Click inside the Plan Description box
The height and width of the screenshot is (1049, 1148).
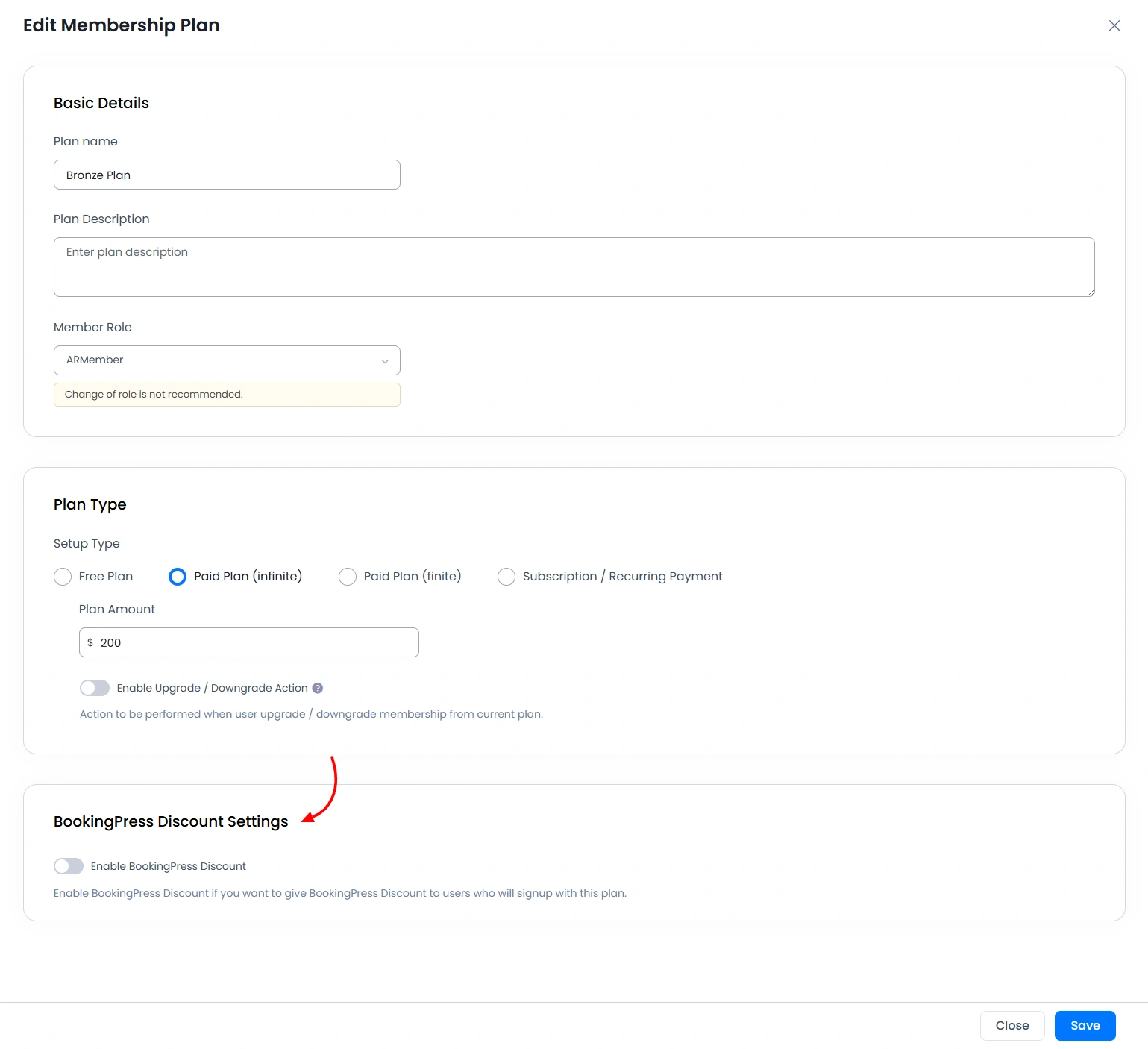point(574,266)
